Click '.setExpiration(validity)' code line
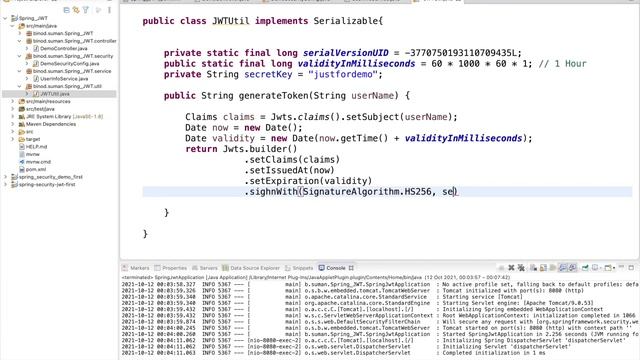 coord(308,181)
